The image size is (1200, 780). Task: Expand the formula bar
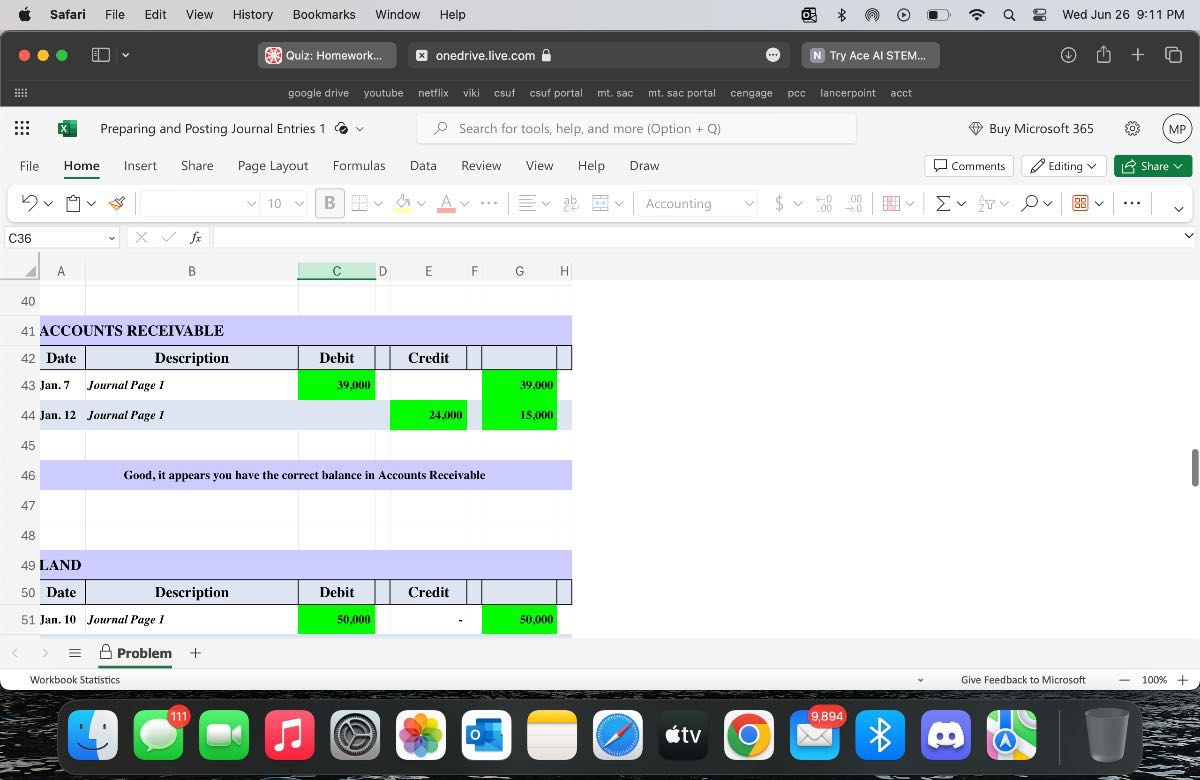pos(1188,236)
